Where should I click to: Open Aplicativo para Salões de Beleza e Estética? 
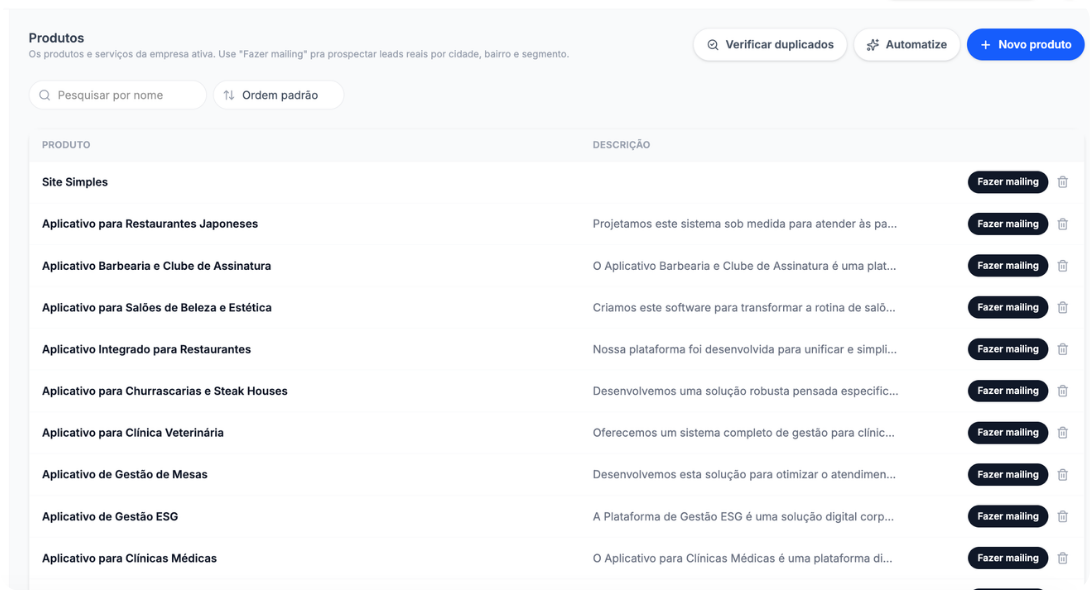[156, 307]
